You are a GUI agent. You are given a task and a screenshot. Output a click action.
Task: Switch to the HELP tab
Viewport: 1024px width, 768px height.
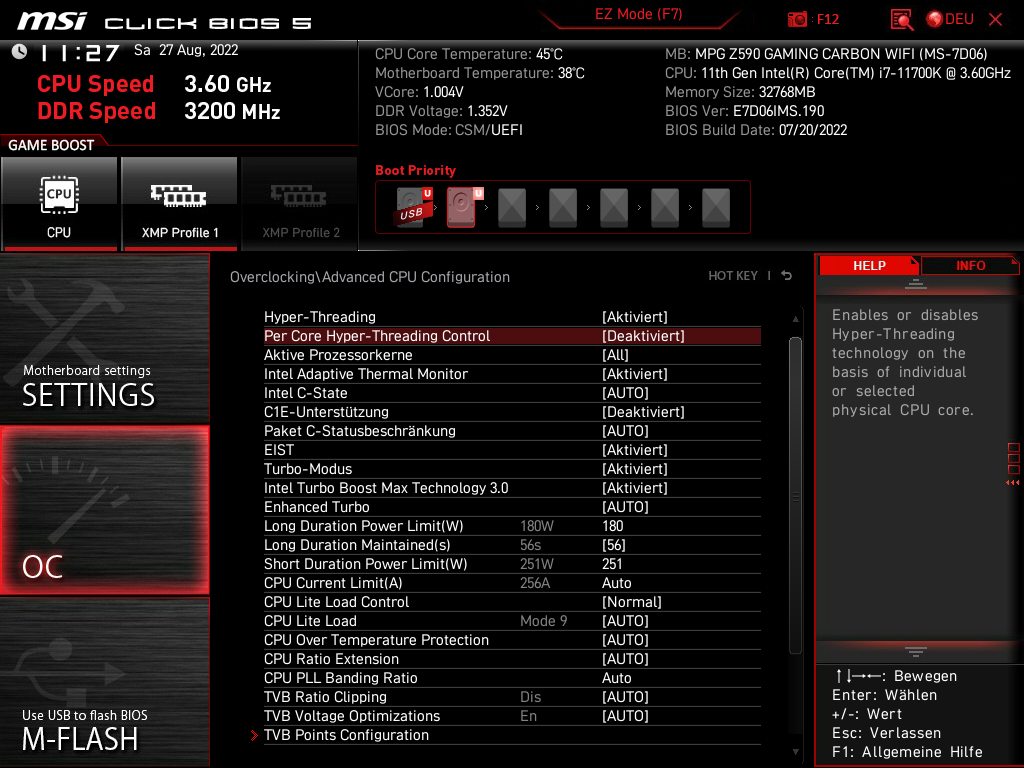[869, 266]
